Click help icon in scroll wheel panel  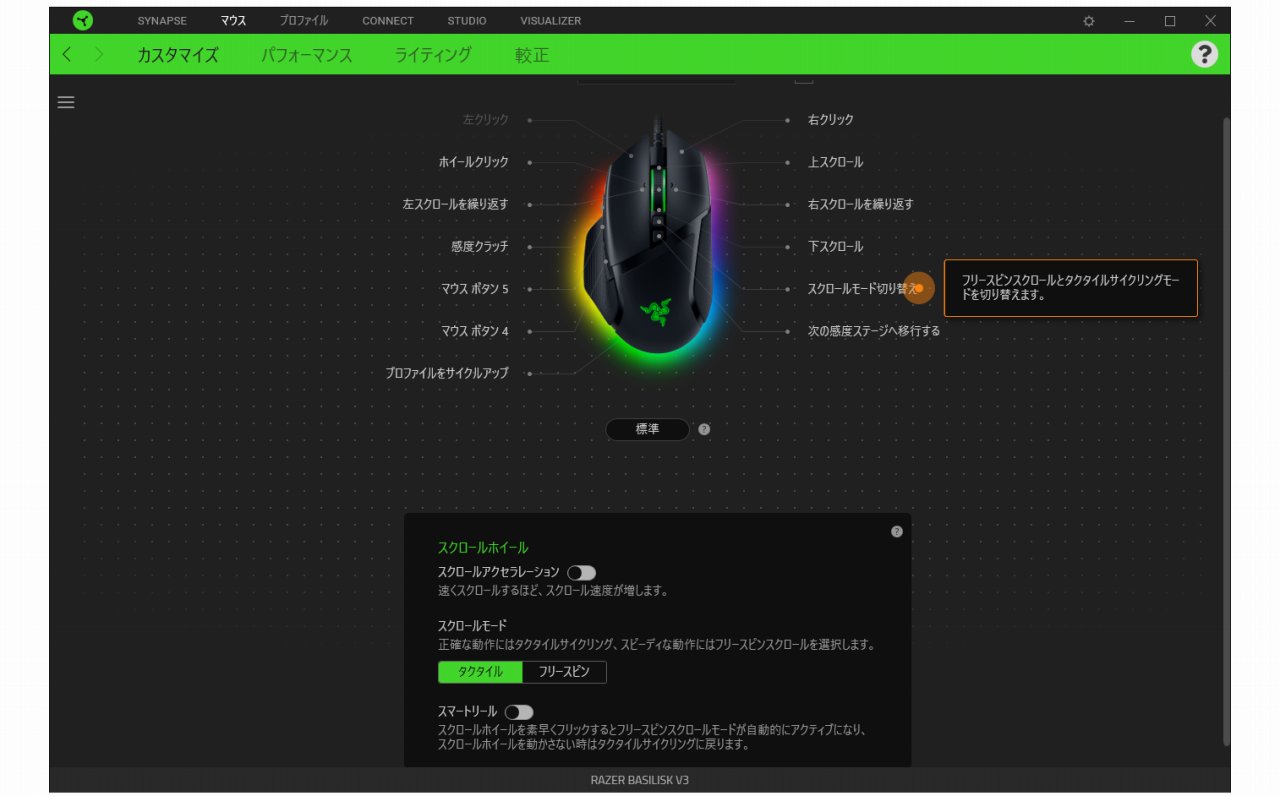(896, 531)
